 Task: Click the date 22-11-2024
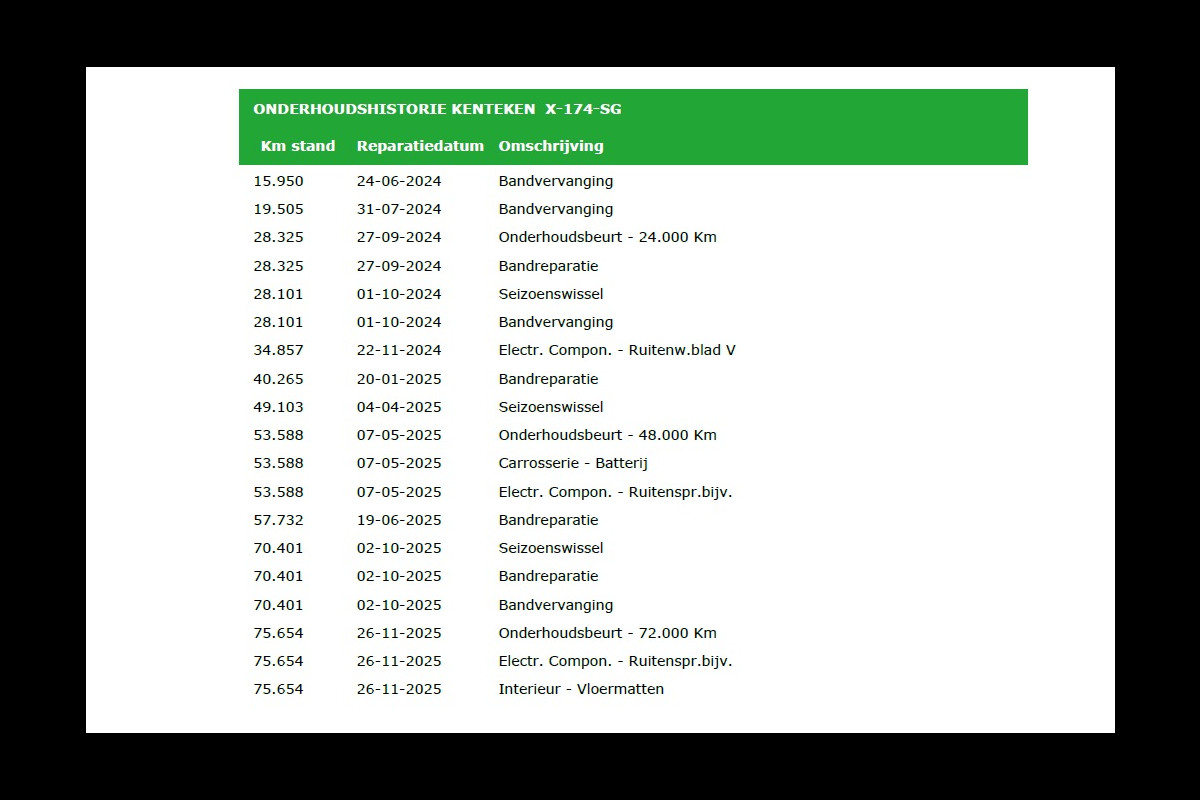(399, 351)
